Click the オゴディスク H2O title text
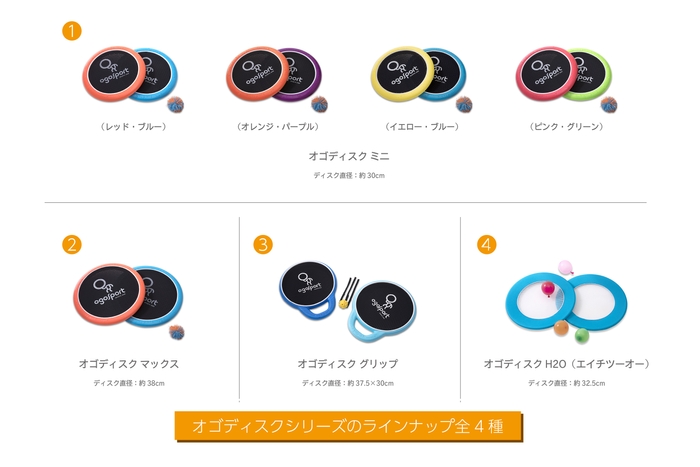 pyautogui.click(x=566, y=364)
